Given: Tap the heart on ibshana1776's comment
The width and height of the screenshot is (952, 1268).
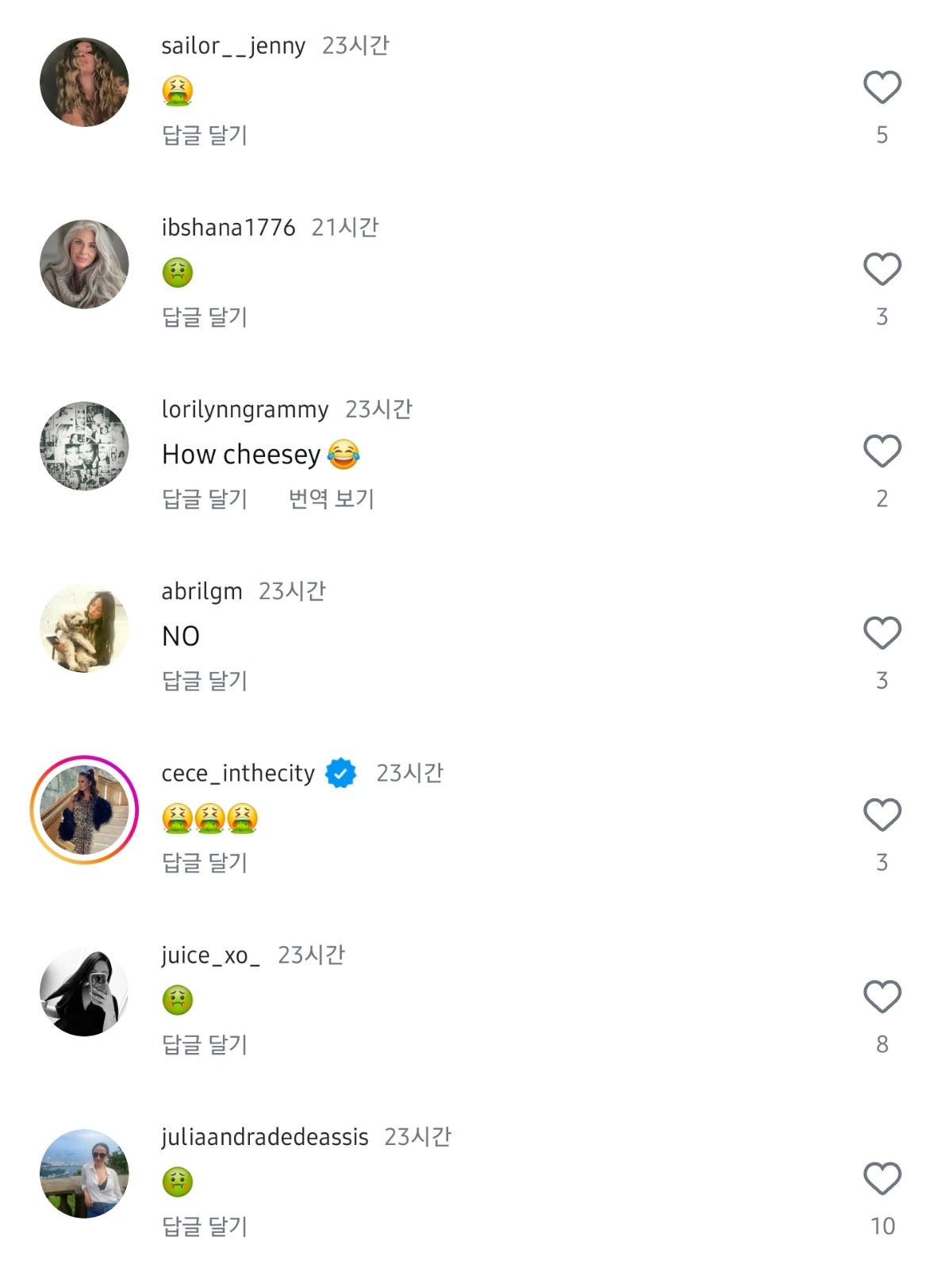Looking at the screenshot, I should click(881, 269).
